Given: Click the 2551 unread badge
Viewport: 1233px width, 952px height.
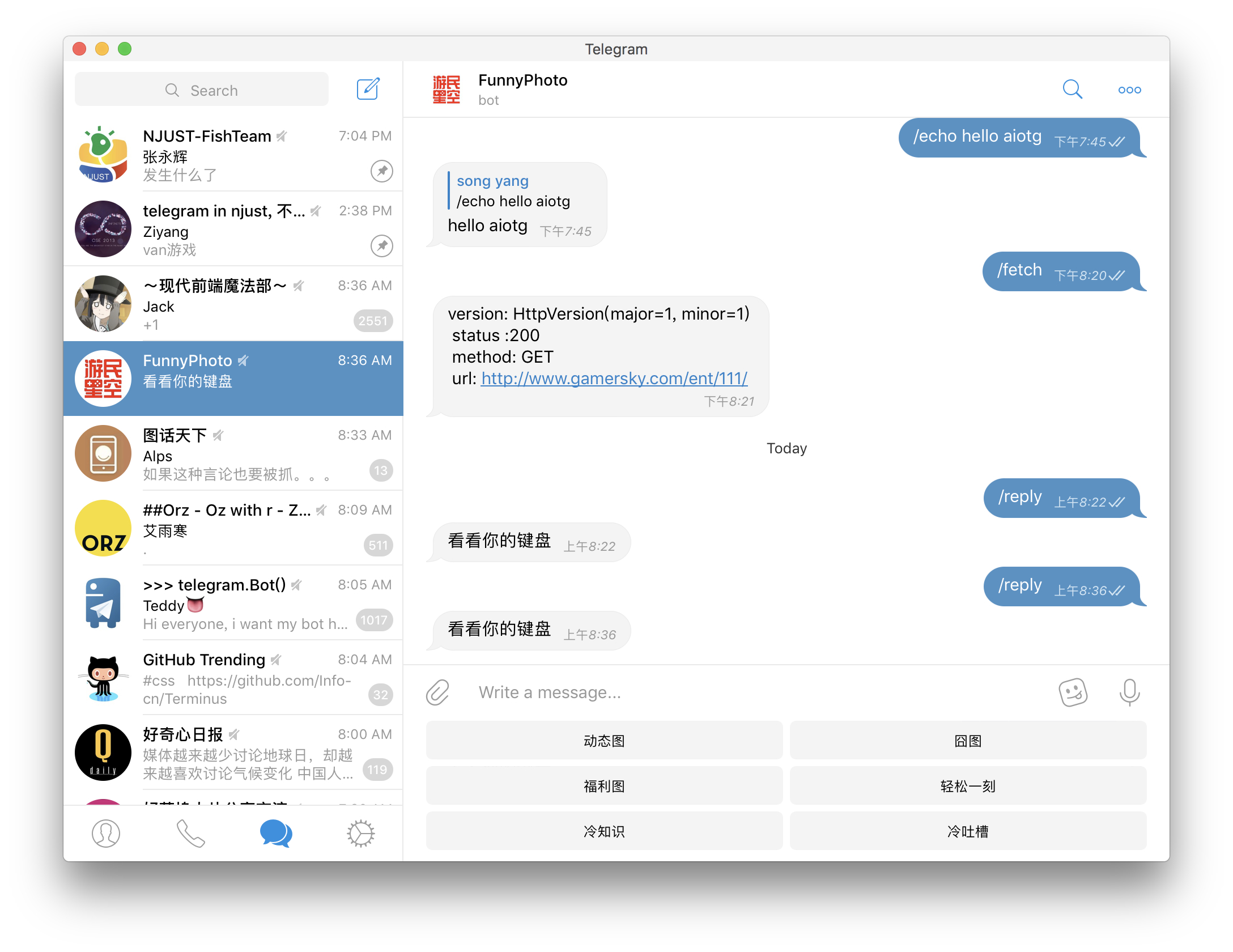Looking at the screenshot, I should click(373, 321).
